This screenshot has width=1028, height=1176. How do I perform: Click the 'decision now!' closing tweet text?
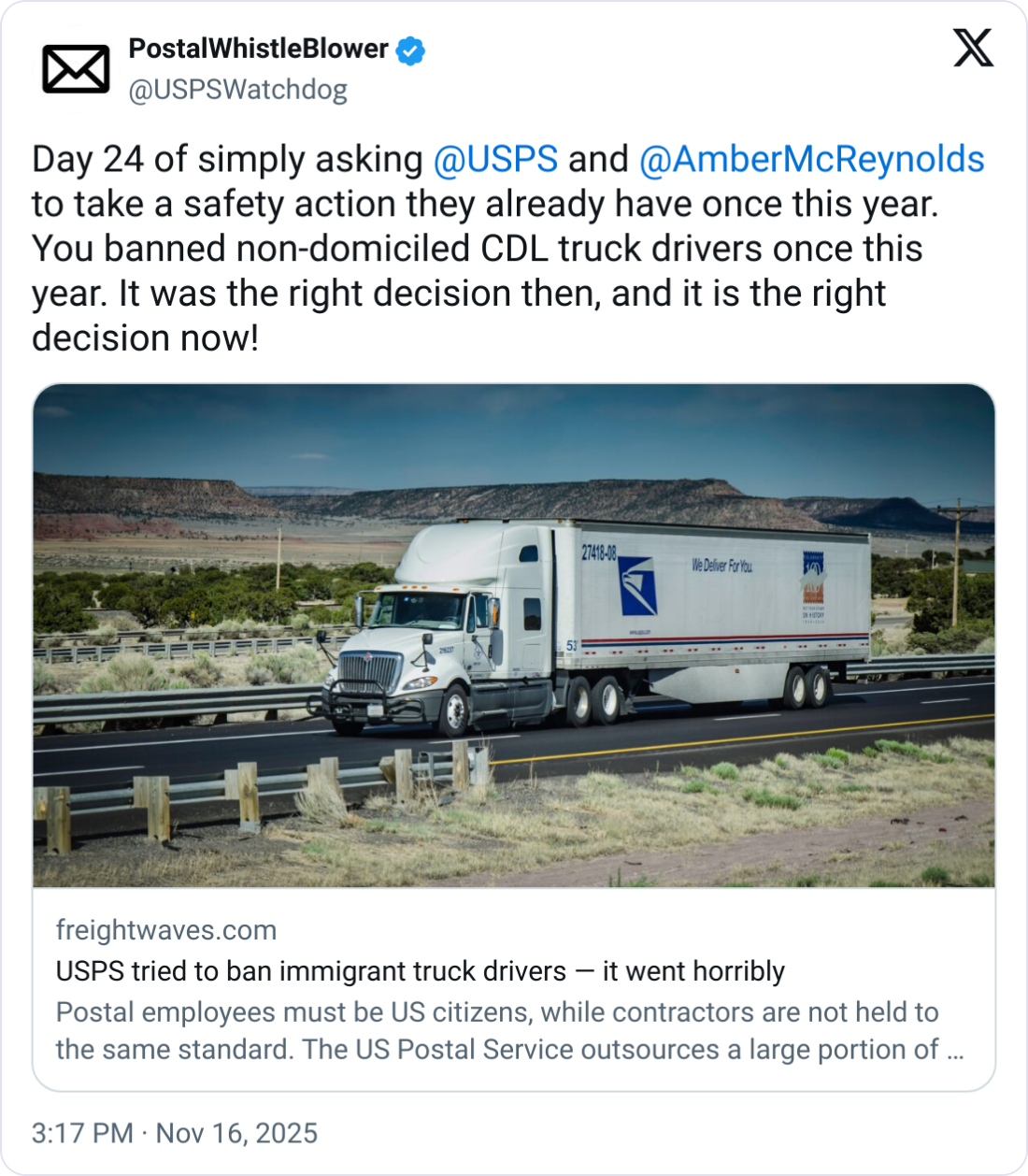click(x=145, y=338)
